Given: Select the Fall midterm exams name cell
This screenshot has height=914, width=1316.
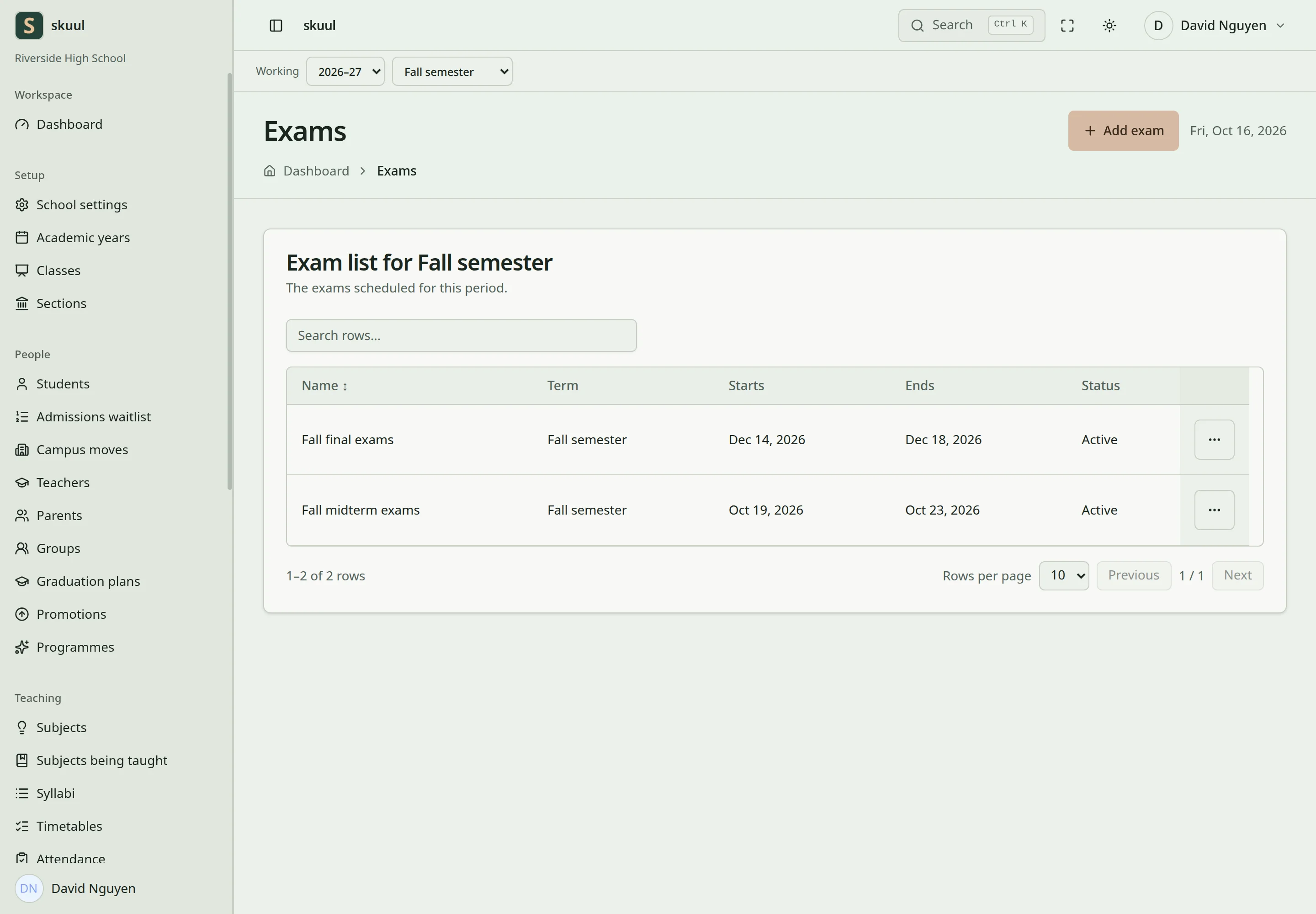Looking at the screenshot, I should [360, 510].
